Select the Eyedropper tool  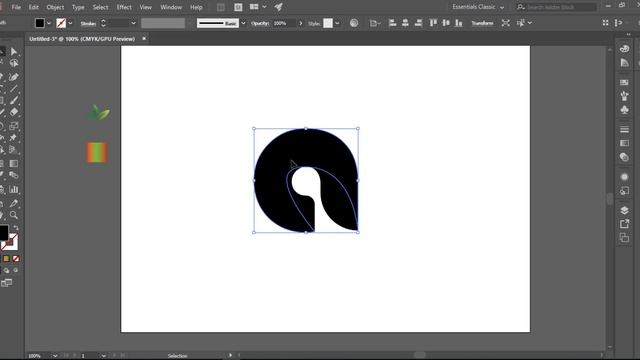pos(13,203)
